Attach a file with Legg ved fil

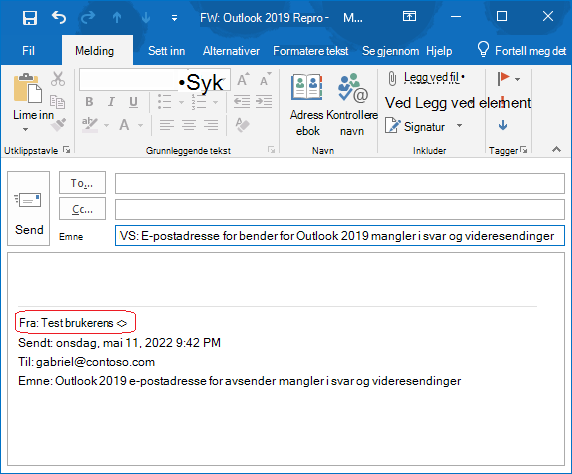(426, 78)
